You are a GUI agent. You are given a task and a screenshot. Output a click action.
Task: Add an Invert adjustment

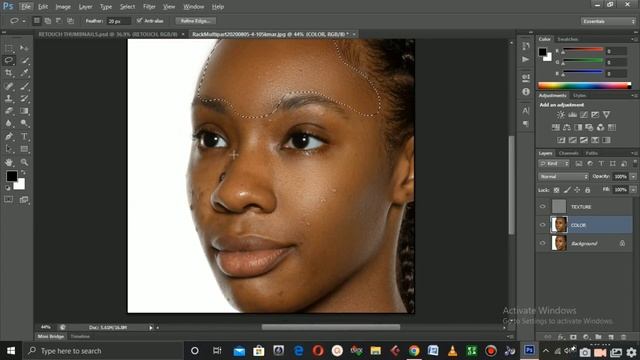[562, 140]
